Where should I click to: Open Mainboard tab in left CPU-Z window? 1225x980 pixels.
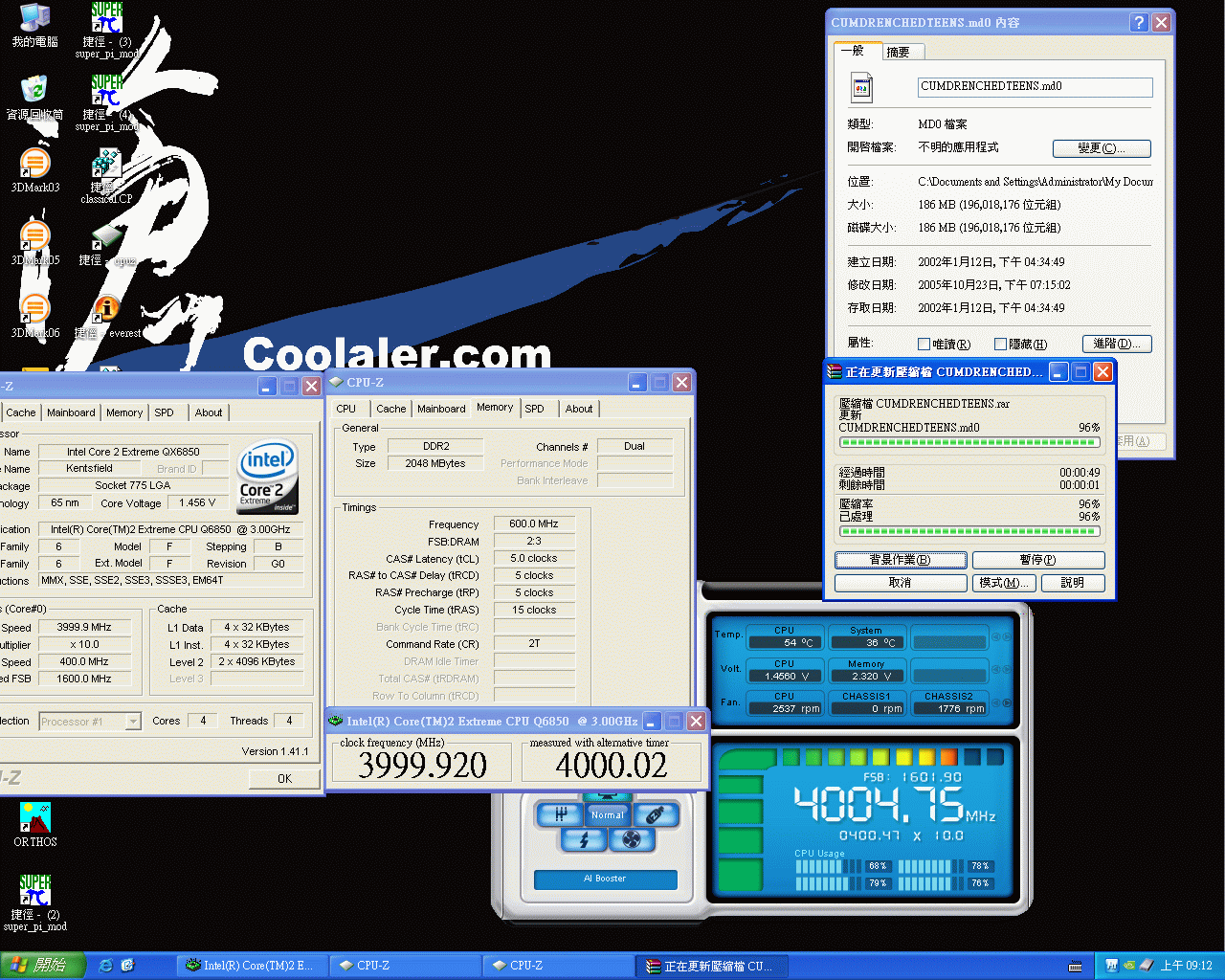71,412
